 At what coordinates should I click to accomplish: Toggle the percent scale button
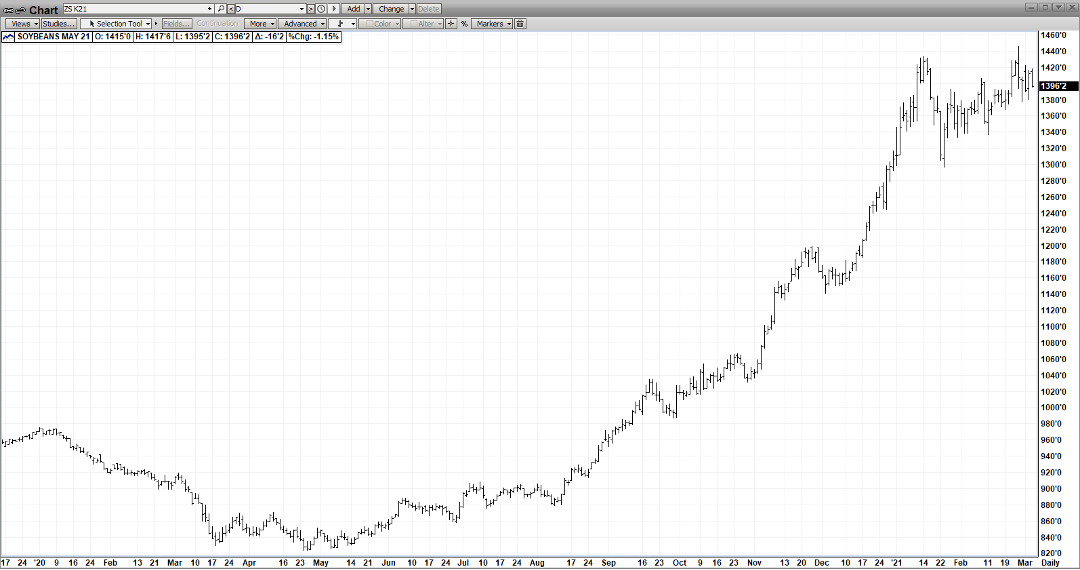tap(464, 23)
